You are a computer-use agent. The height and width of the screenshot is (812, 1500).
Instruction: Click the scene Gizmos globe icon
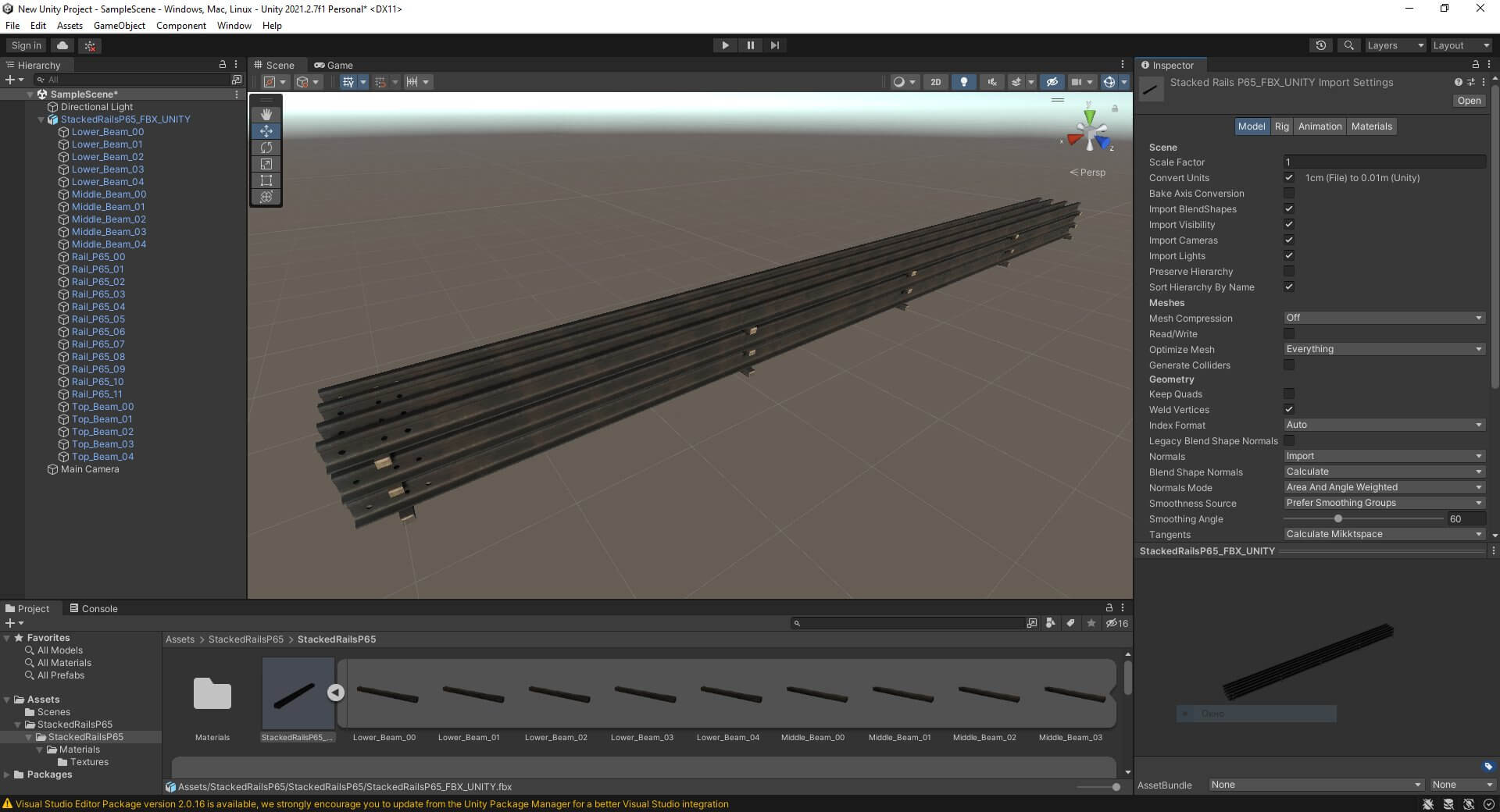(1109, 82)
